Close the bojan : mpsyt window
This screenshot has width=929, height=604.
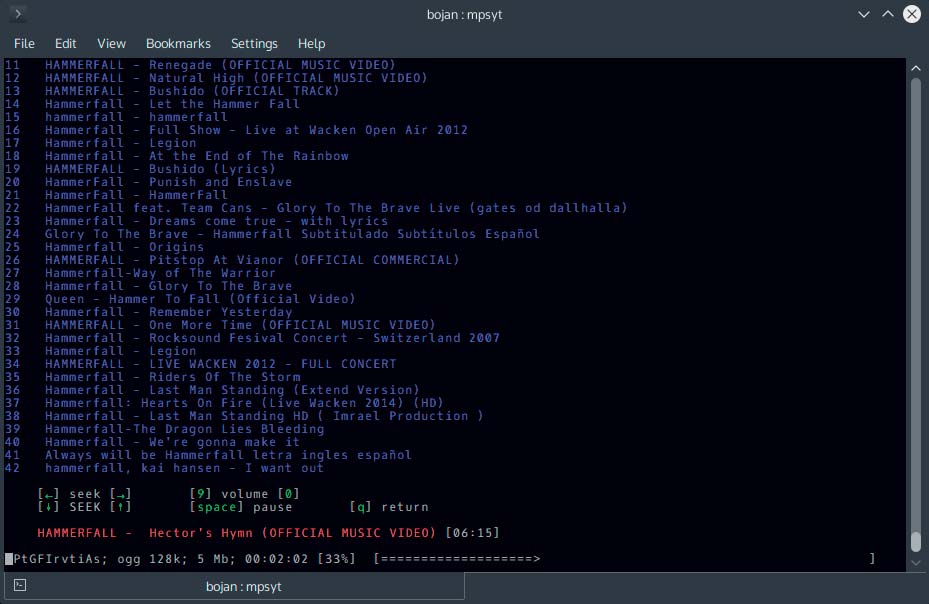912,14
